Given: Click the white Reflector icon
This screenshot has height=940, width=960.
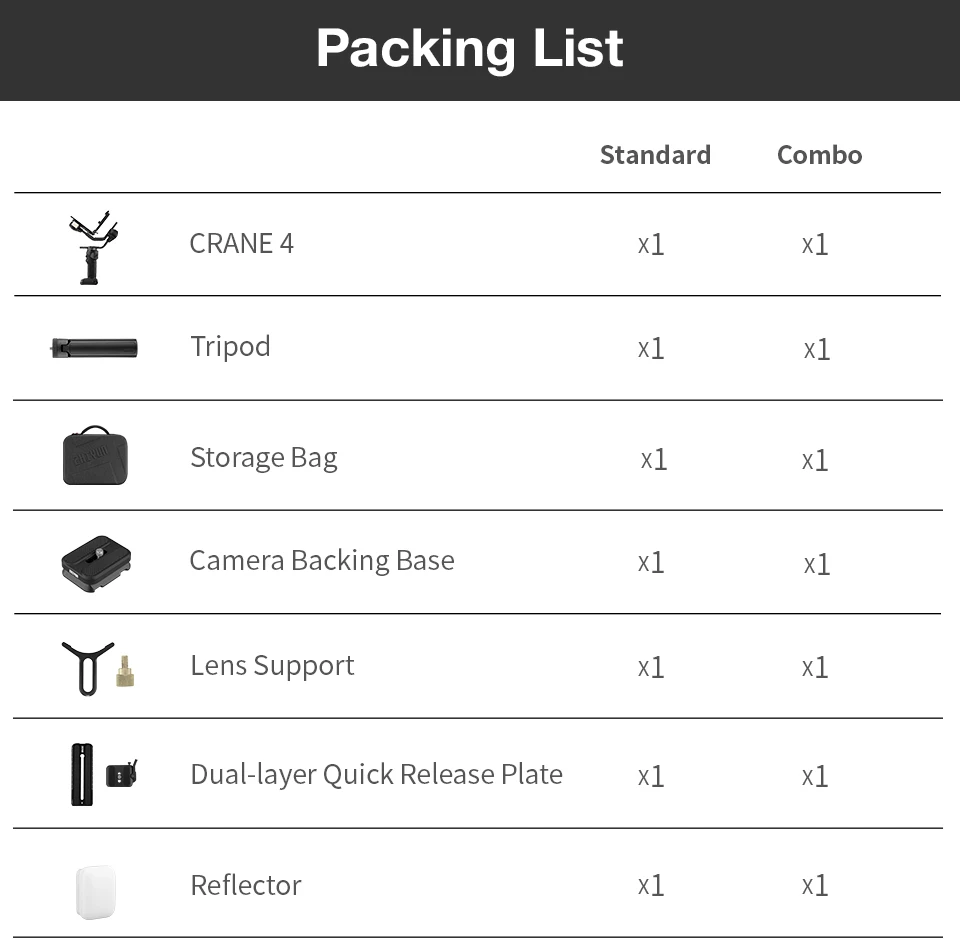Looking at the screenshot, I should click(96, 890).
